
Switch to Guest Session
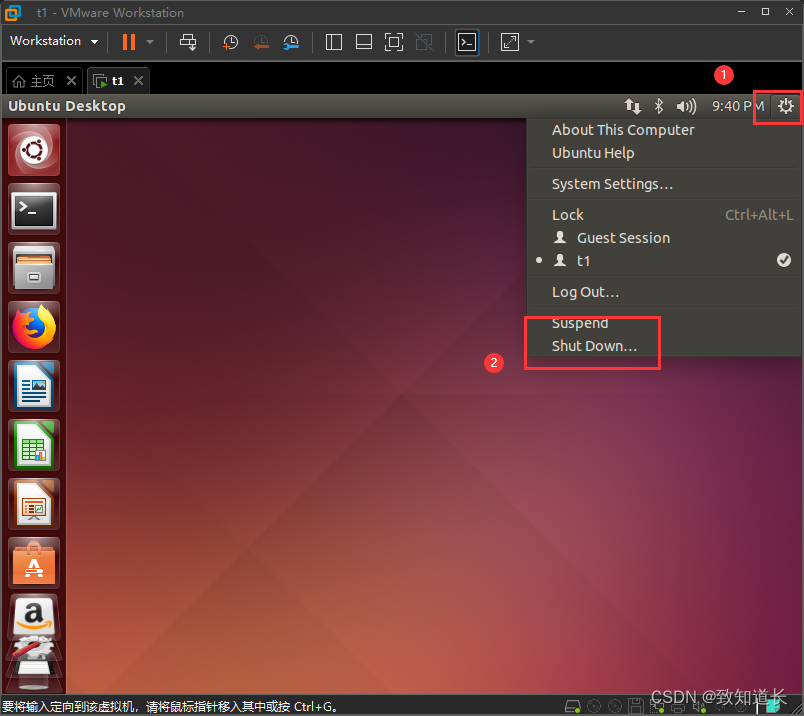(622, 237)
